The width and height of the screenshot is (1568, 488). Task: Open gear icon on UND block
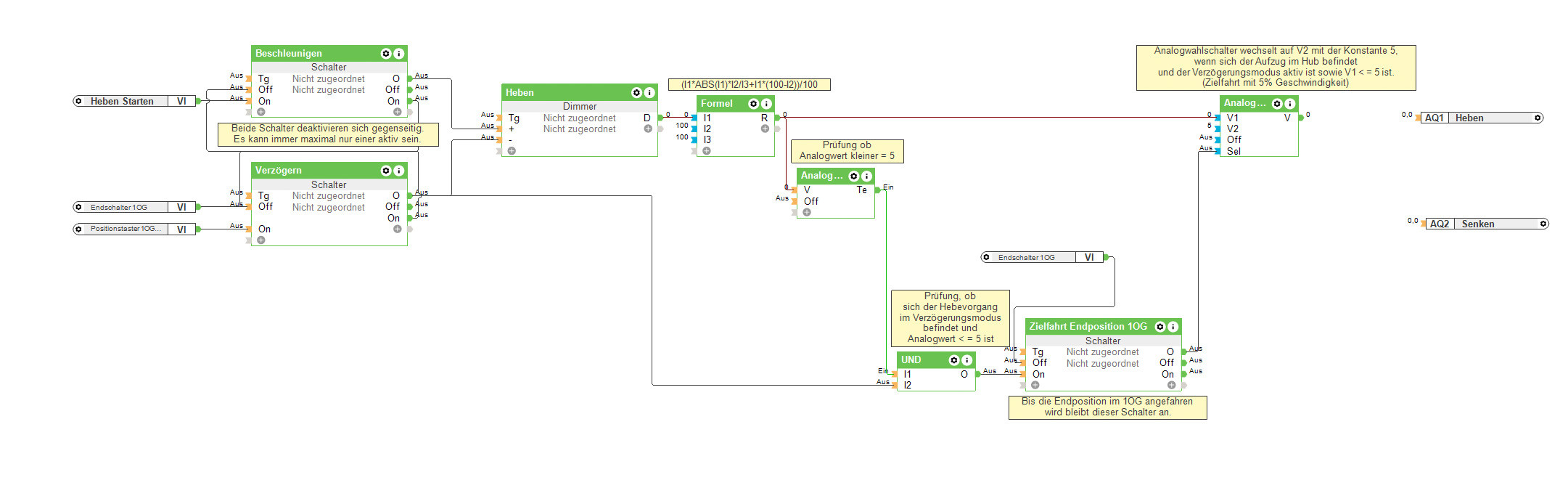click(x=954, y=360)
